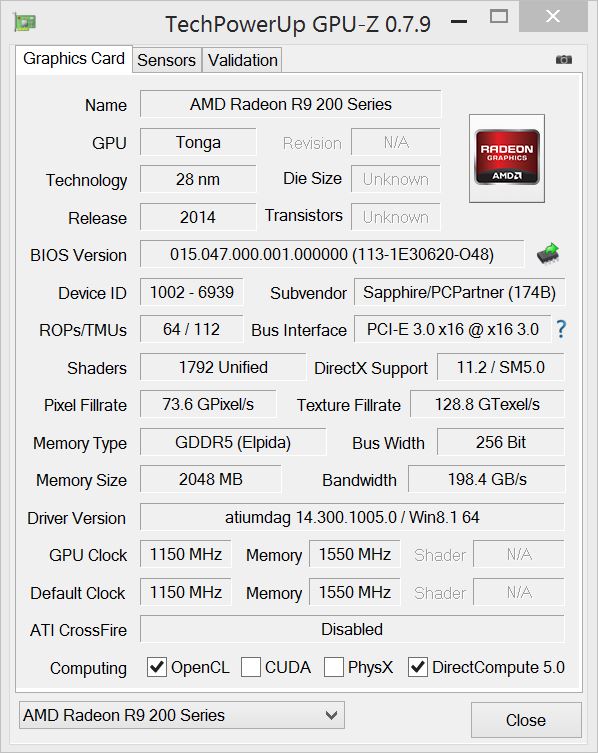Click the Die Size Unknown field
The image size is (598, 753).
coord(396,179)
